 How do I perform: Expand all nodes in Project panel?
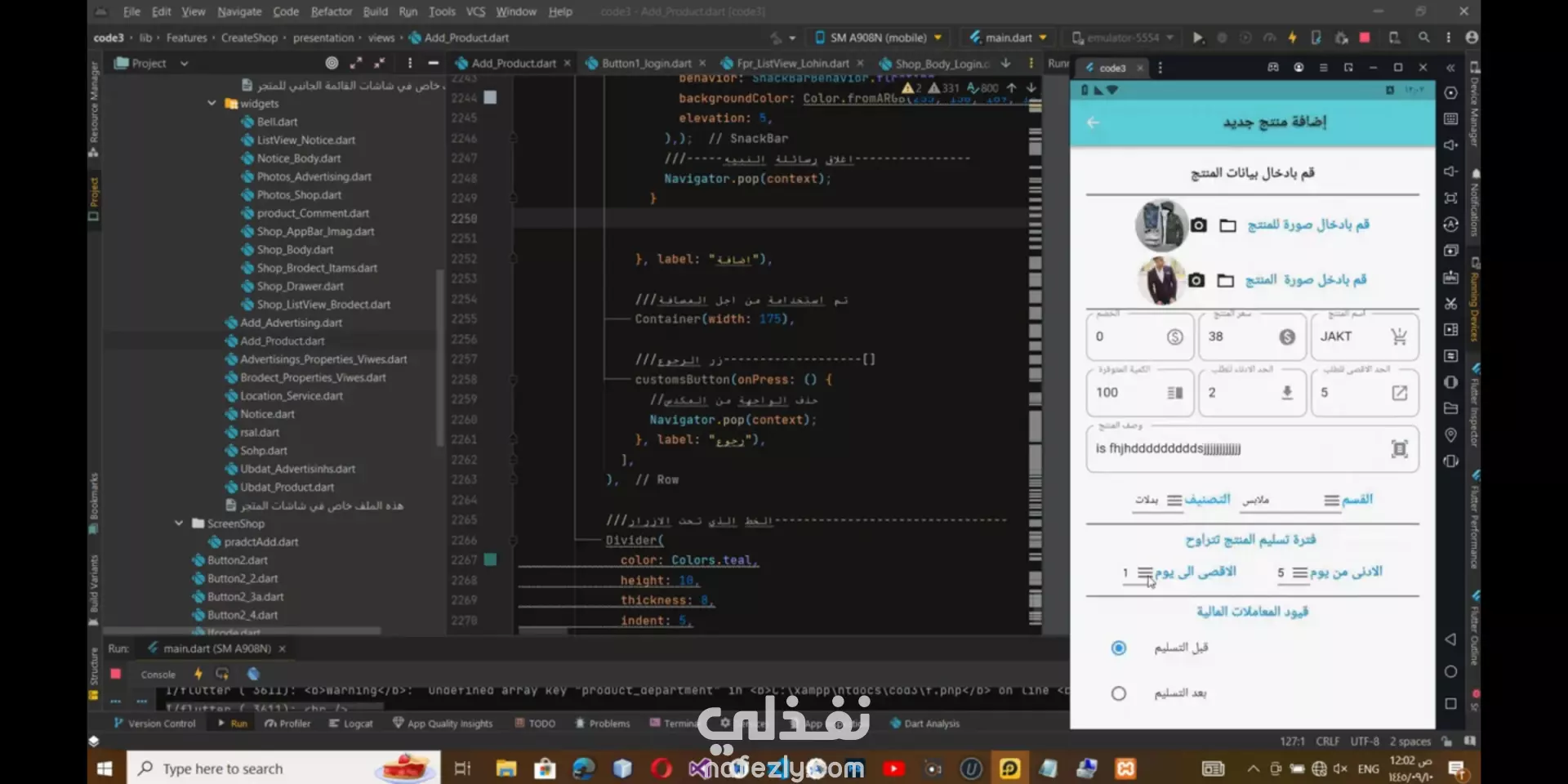click(356, 63)
